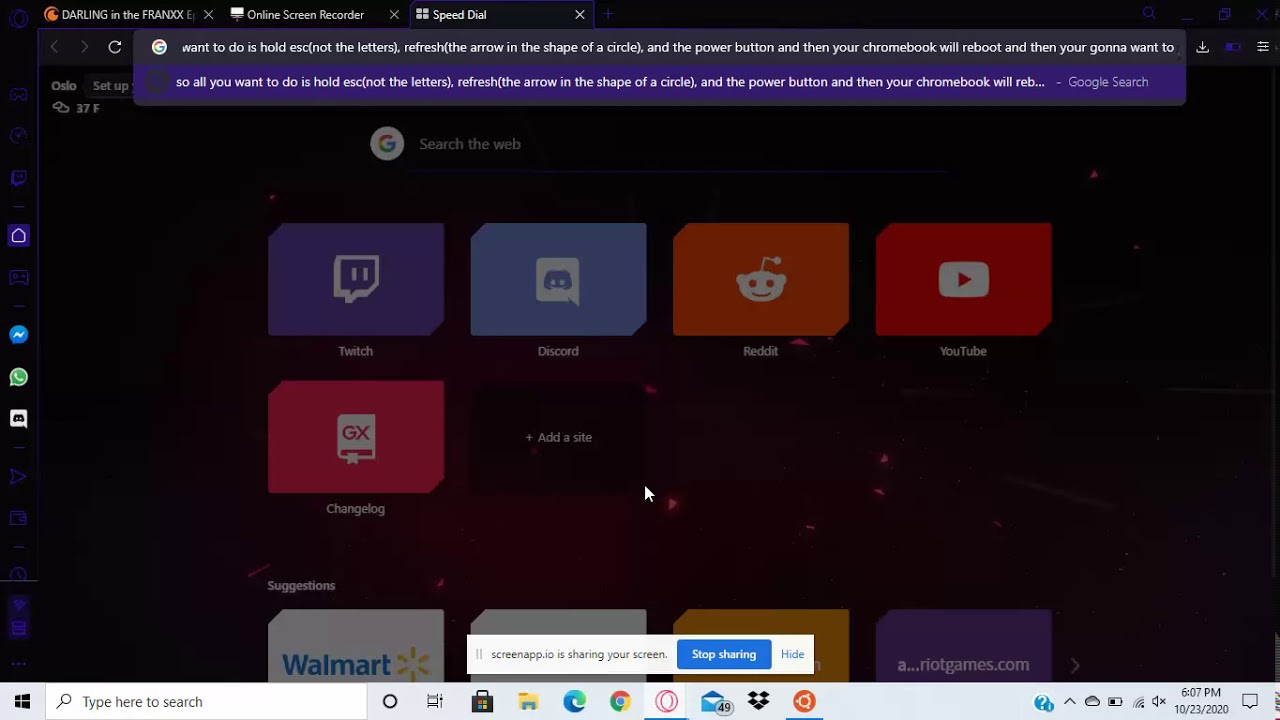Click the Windows taskbar search box
Viewport: 1280px width, 720px height.
coord(207,702)
